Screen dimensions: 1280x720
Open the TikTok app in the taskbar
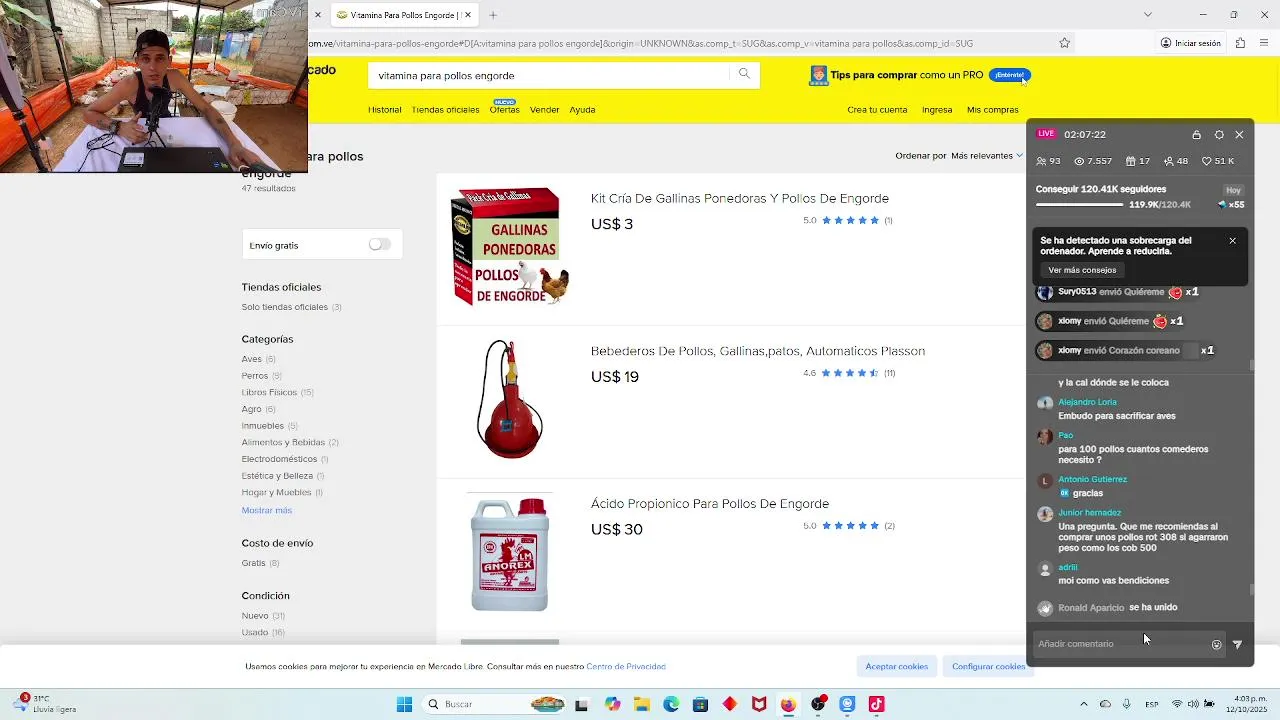876,704
